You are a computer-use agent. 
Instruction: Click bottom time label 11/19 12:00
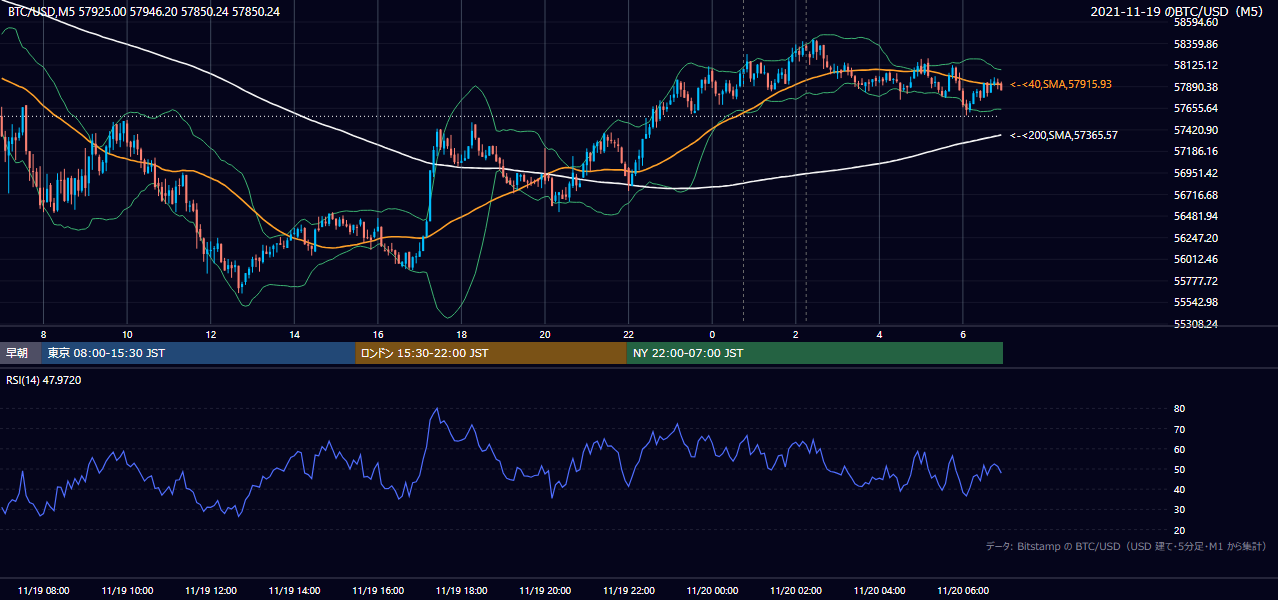click(210, 591)
